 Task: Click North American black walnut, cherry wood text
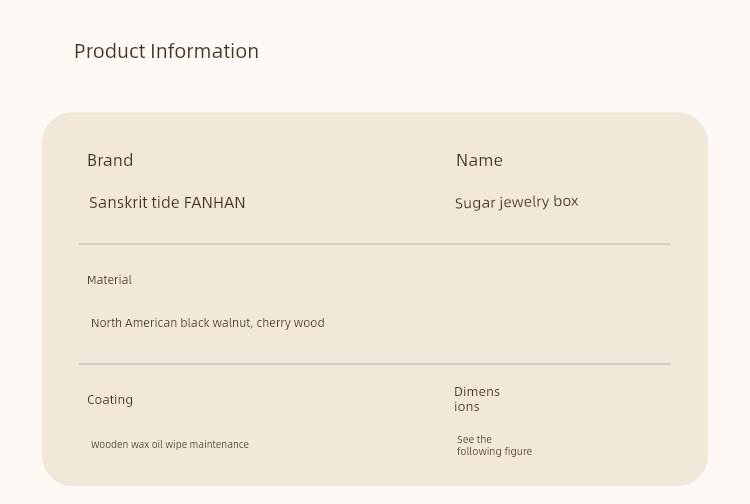208,323
